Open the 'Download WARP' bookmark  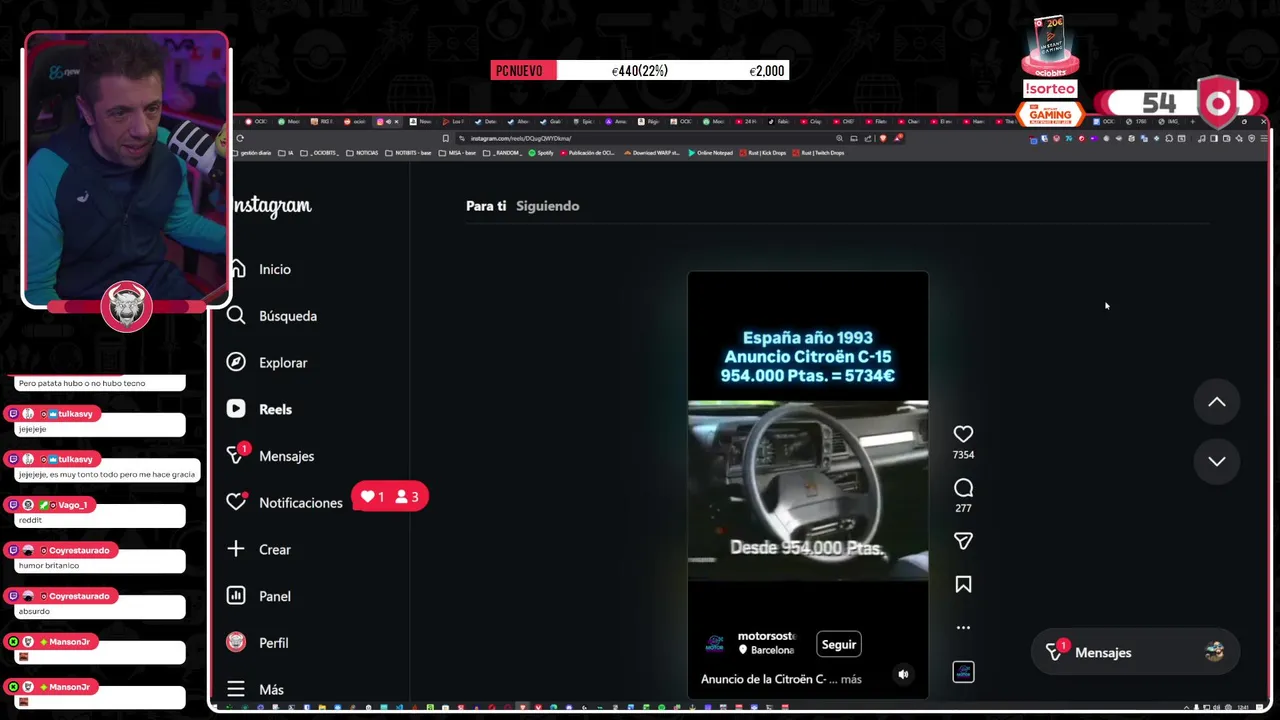click(652, 153)
